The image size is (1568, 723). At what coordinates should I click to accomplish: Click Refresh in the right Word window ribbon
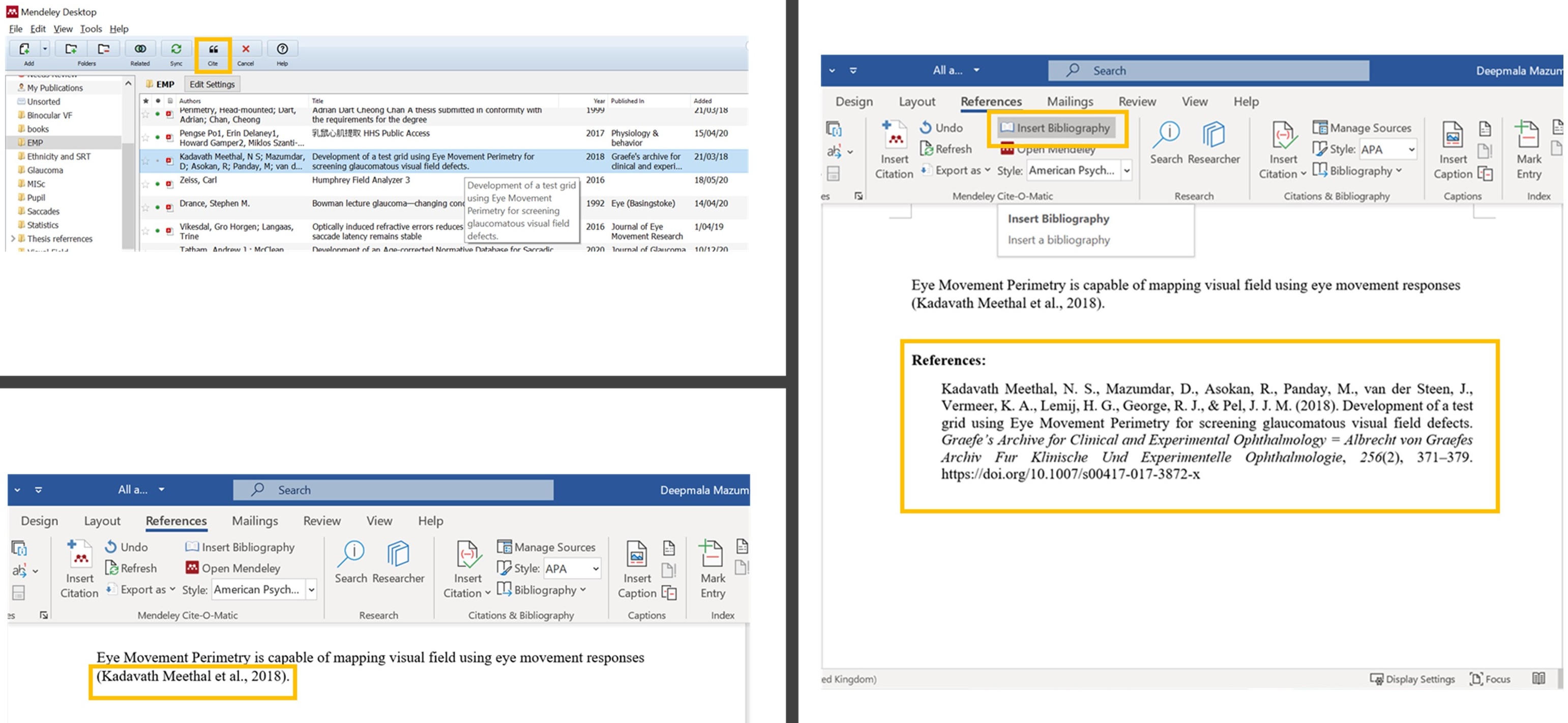[946, 149]
